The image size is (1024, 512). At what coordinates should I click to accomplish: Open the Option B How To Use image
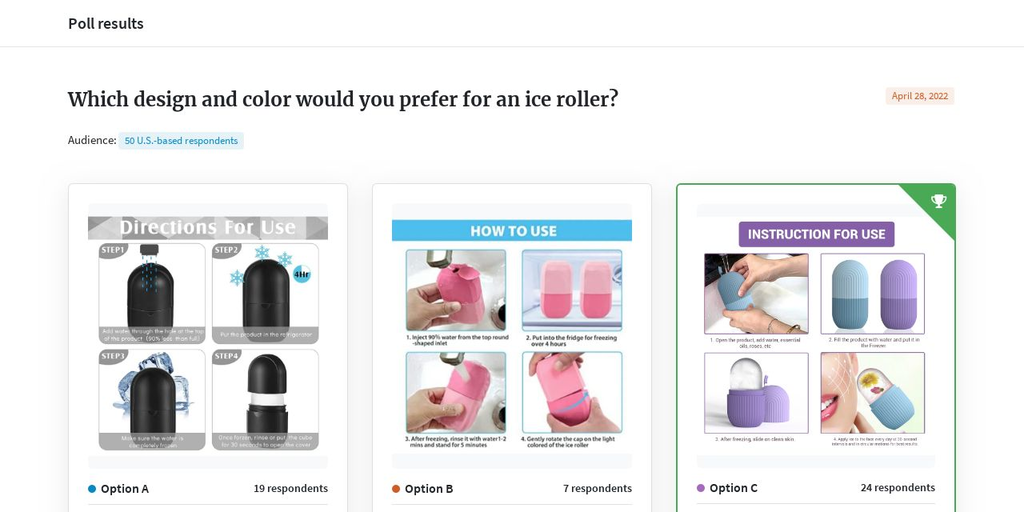pos(511,336)
